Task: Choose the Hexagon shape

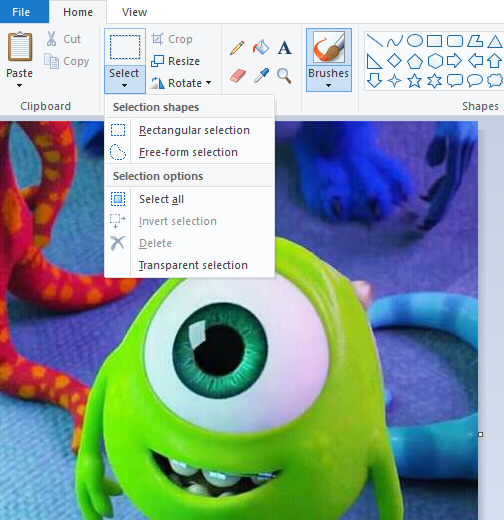Action: [x=435, y=61]
